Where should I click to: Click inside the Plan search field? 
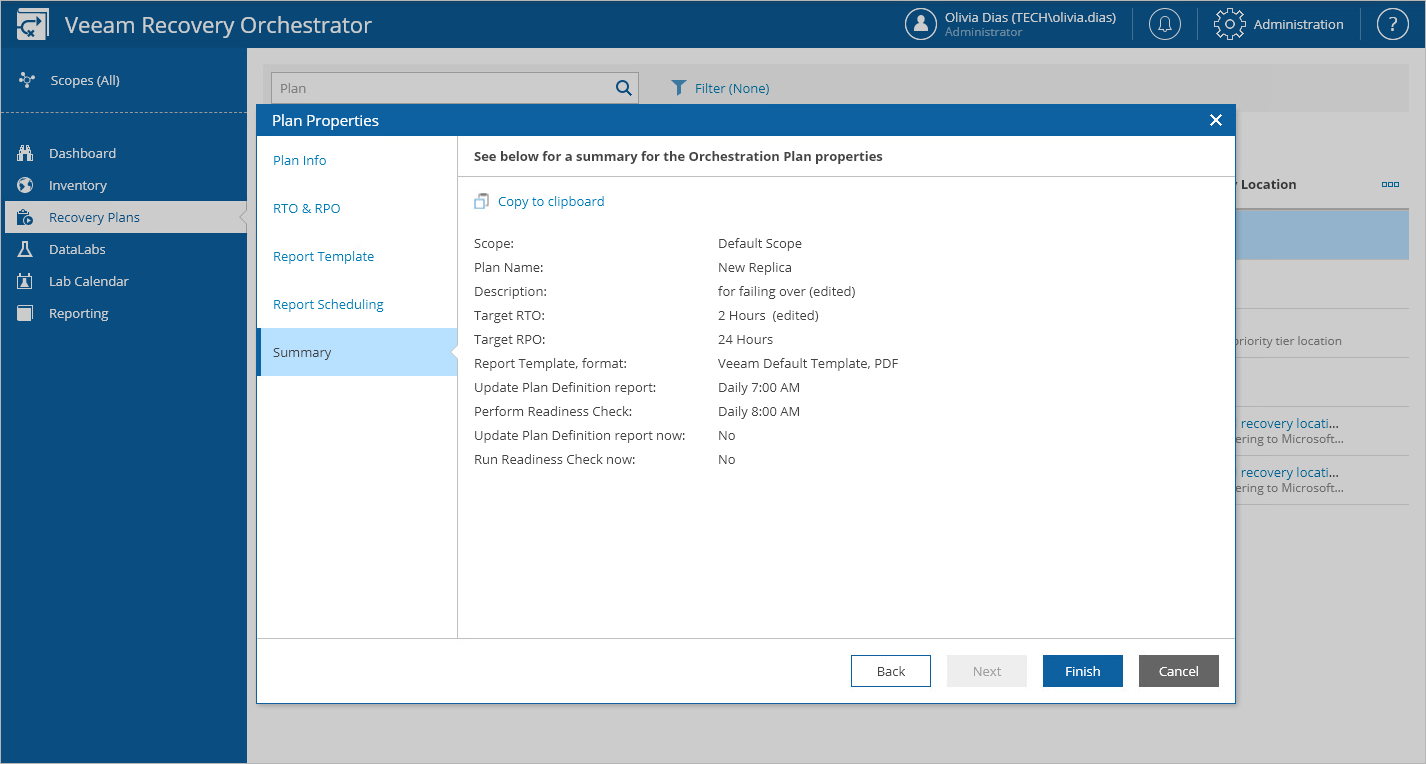430,88
